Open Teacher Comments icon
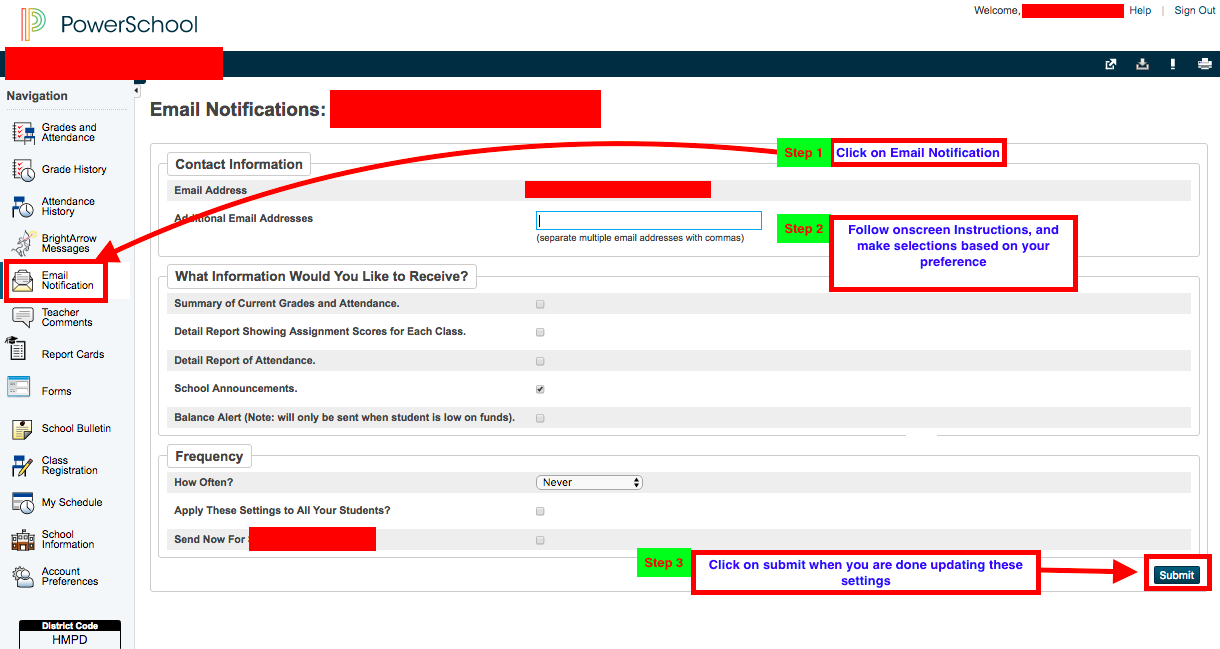This screenshot has height=649, width=1220. click(x=23, y=318)
